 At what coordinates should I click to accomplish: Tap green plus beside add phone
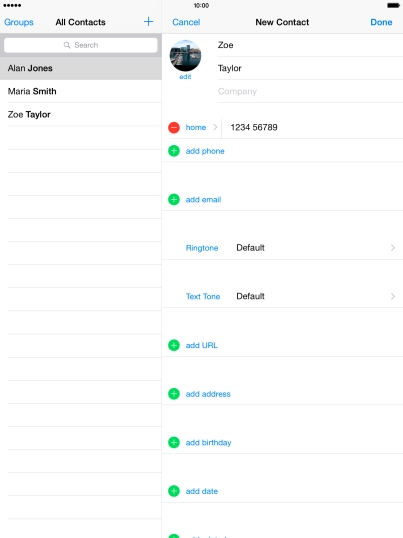coord(174,151)
